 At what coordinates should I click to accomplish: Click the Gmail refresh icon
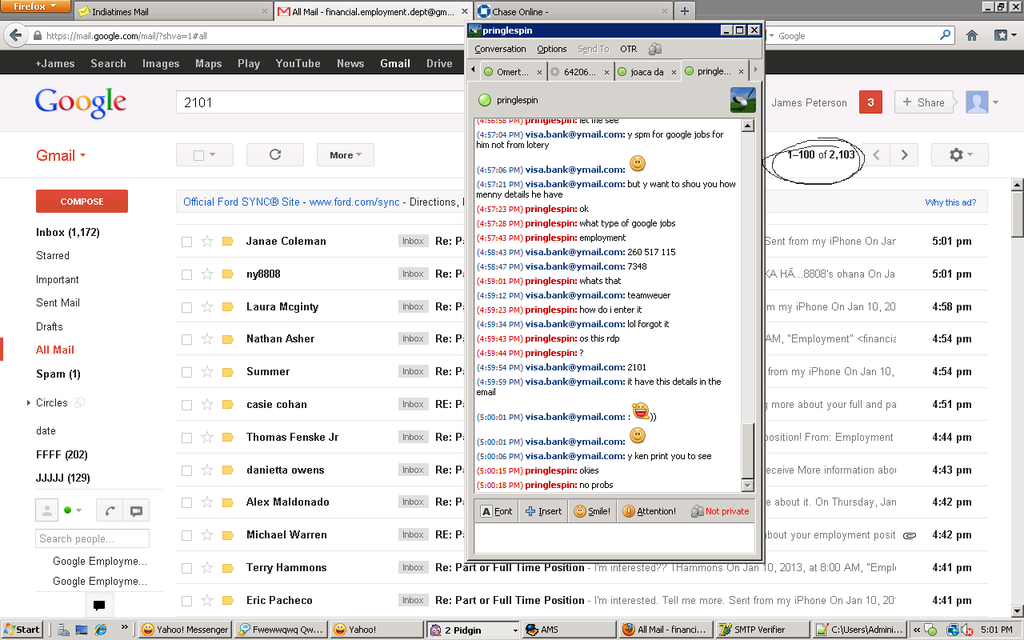point(275,155)
